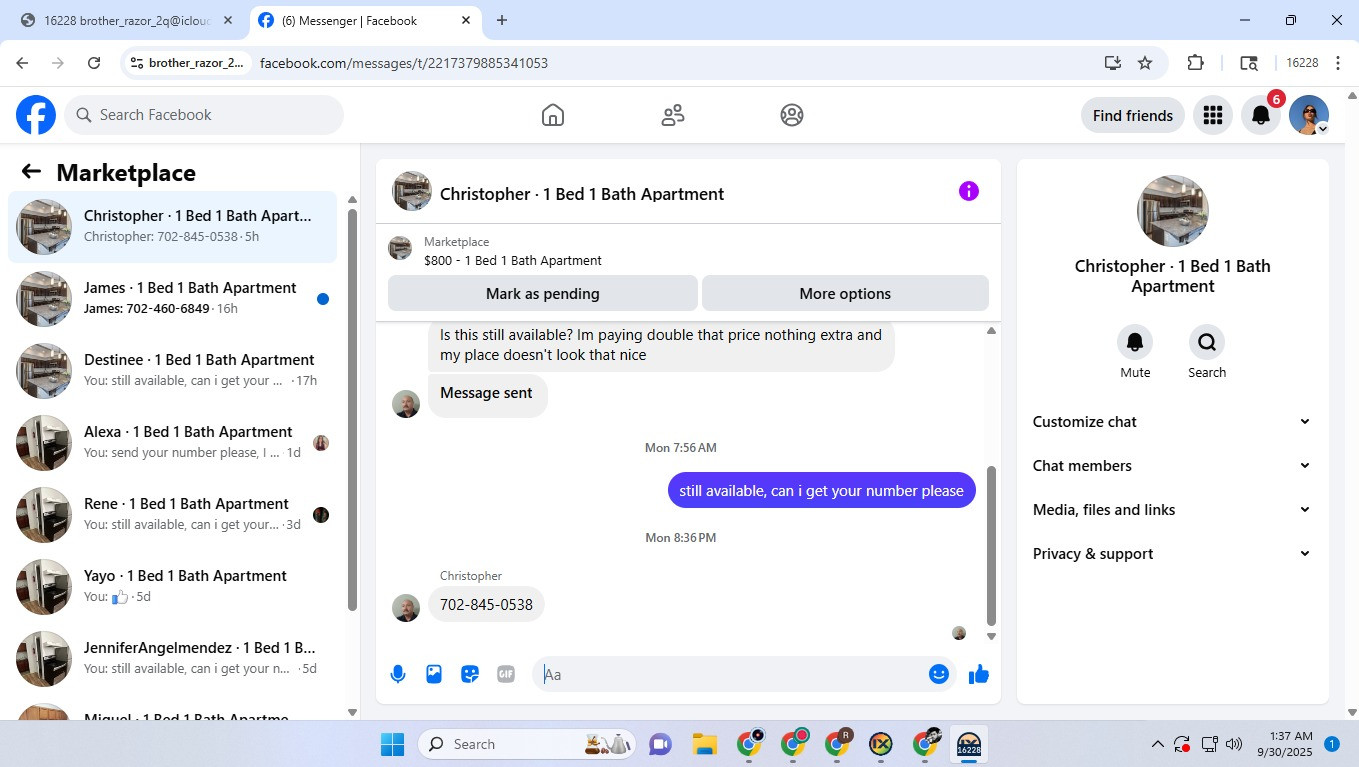1359x767 pixels.
Task: Click site information icon in address bar
Action: tap(137, 63)
